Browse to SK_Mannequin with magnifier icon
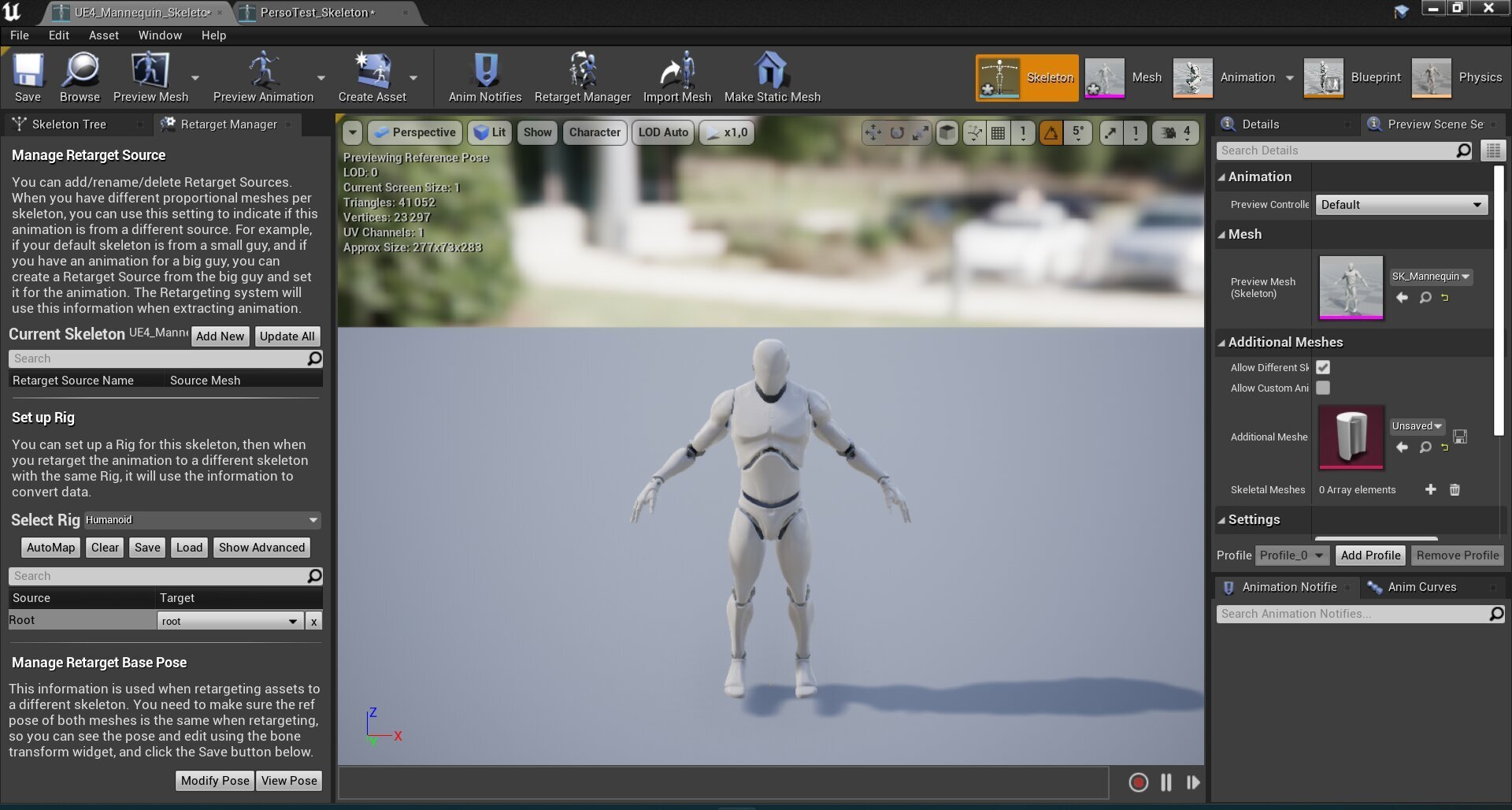This screenshot has height=810, width=1512. 1425,297
